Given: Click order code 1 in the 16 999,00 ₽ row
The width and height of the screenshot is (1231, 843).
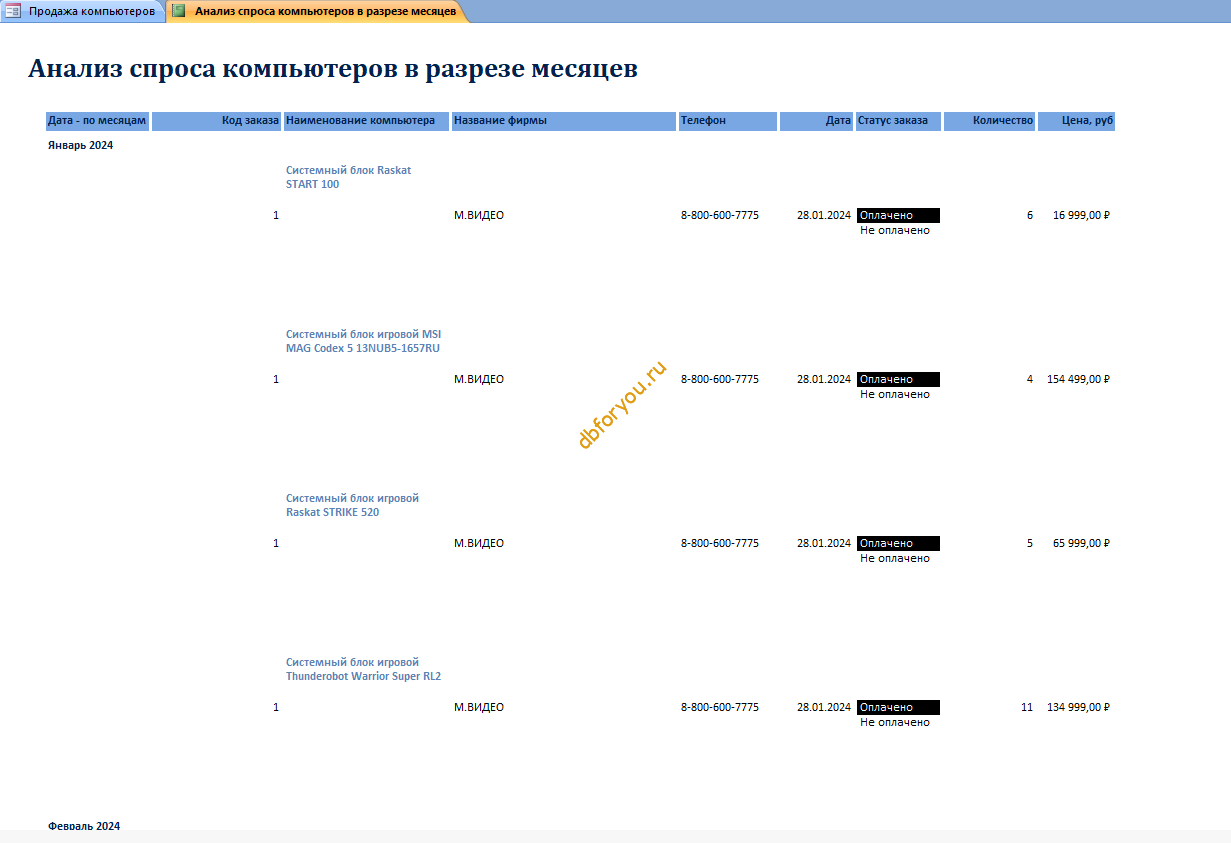Looking at the screenshot, I should click(276, 215).
